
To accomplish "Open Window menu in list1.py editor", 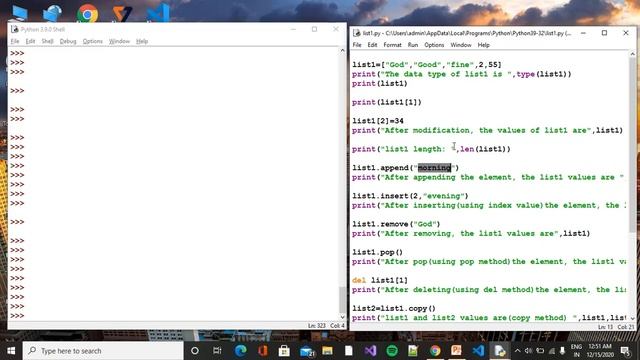I will [461, 45].
